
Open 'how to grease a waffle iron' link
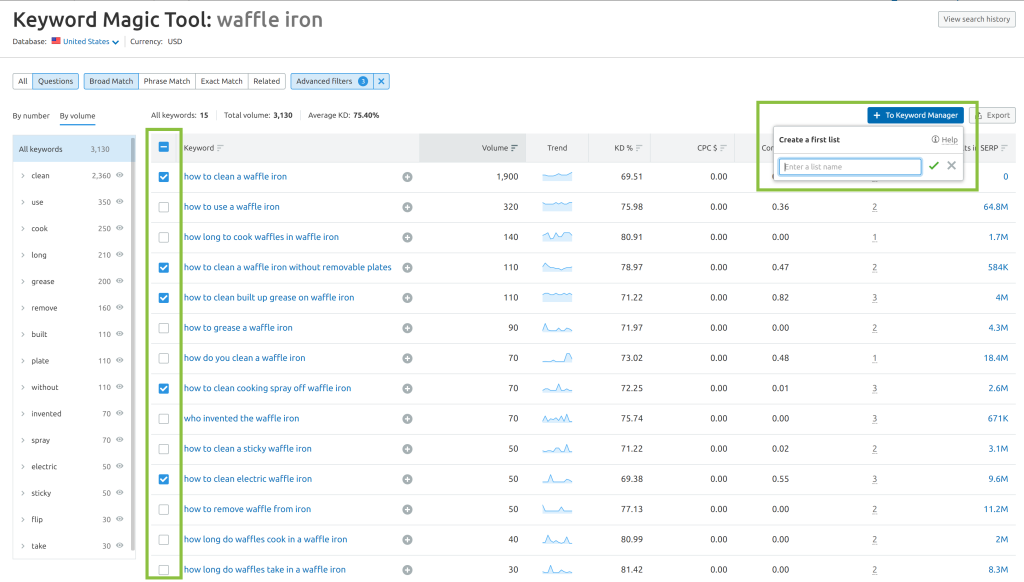pyautogui.click(x=238, y=328)
